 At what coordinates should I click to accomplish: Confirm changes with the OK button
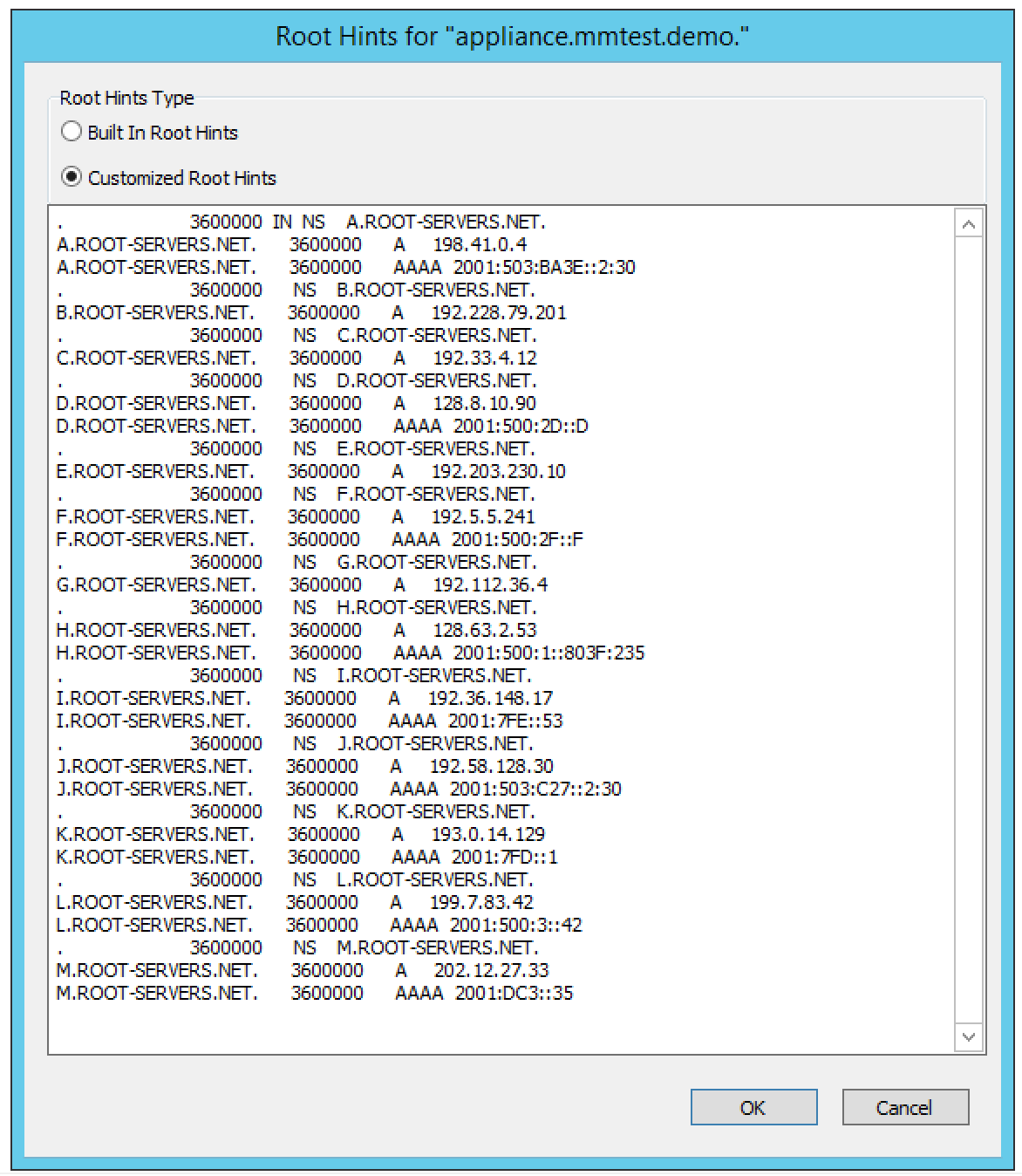pos(753,1108)
